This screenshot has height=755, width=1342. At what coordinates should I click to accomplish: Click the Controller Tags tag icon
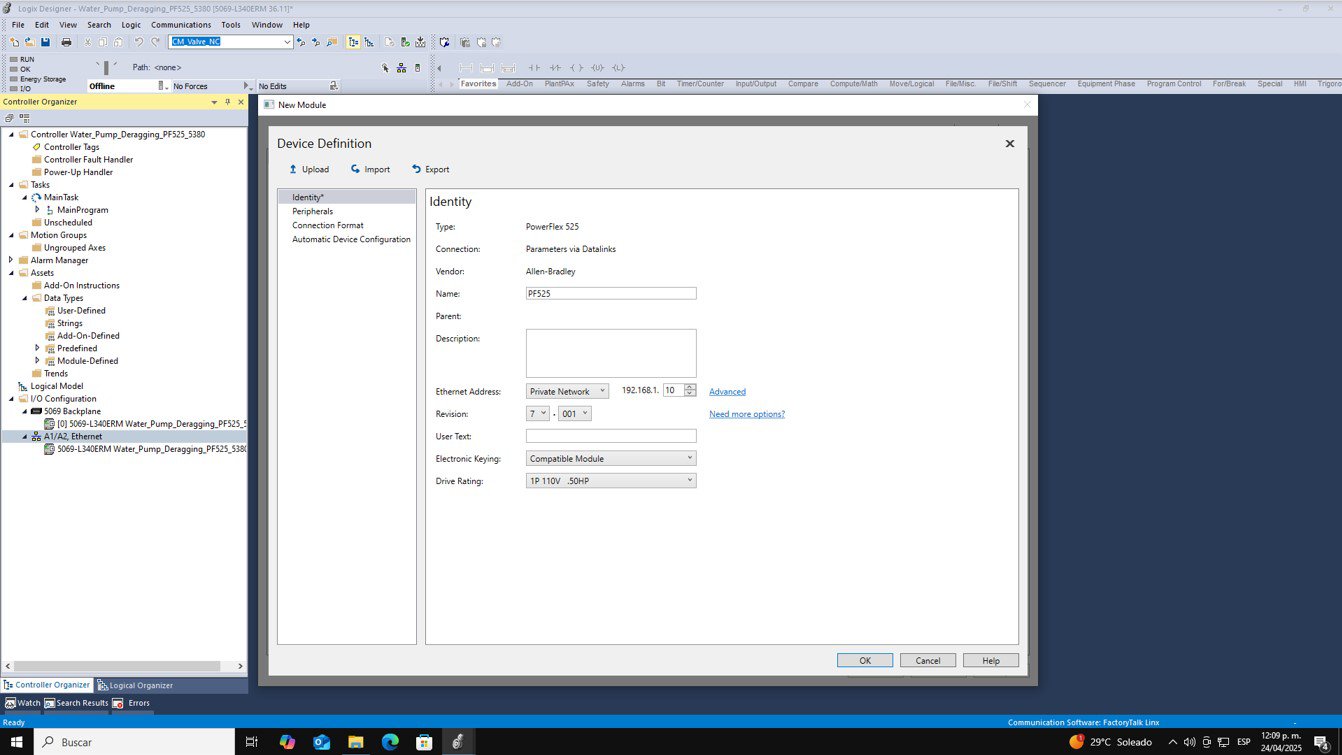click(37, 147)
